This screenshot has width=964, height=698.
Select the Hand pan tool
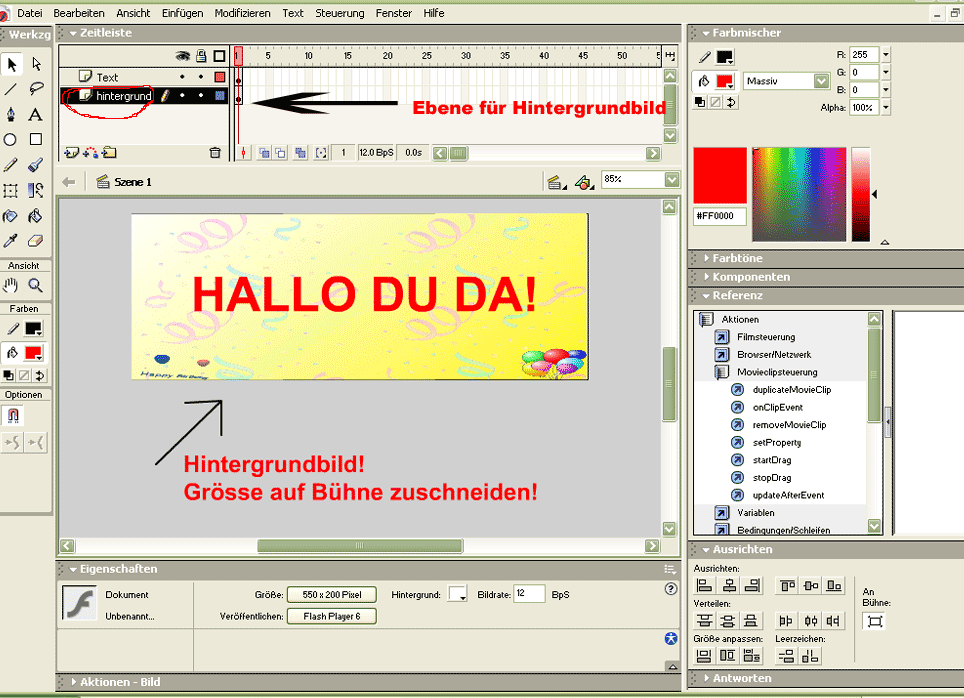(x=11, y=285)
